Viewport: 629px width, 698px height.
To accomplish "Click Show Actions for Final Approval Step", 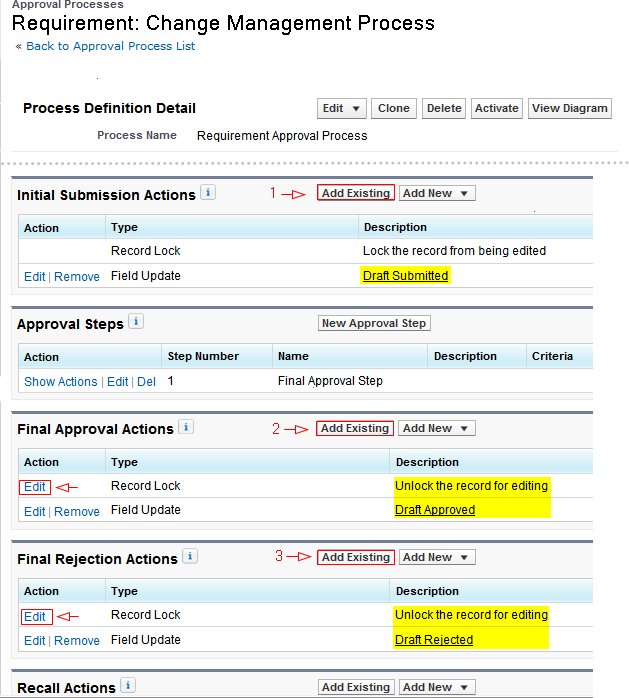I will (x=61, y=382).
